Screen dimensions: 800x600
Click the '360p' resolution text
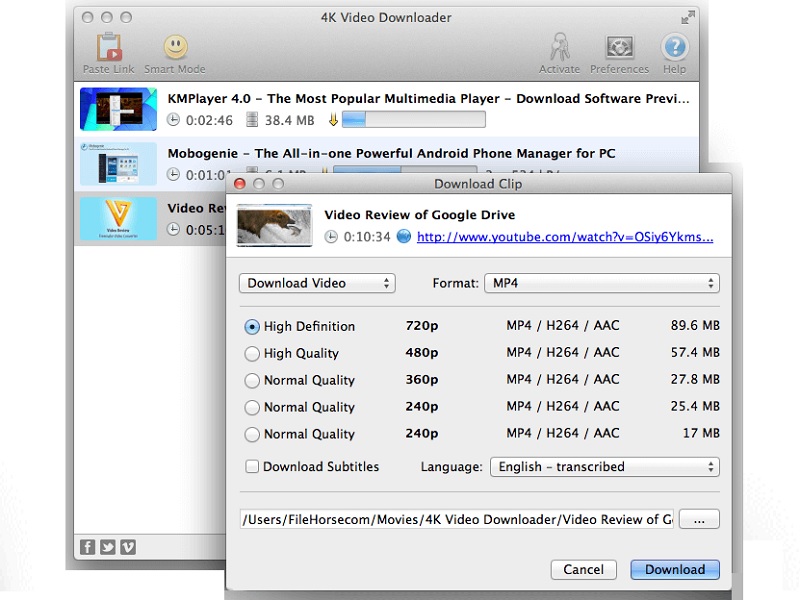[x=422, y=380]
